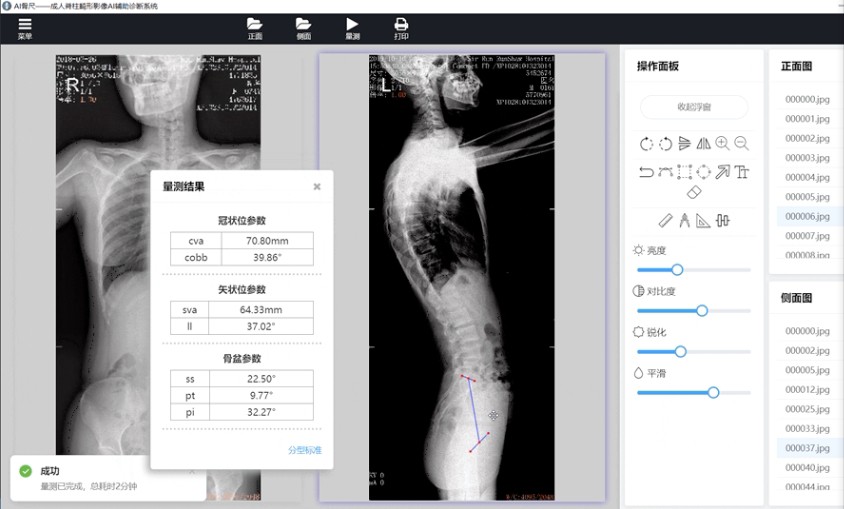Select the circle selection tool
The height and width of the screenshot is (509, 844).
click(704, 172)
